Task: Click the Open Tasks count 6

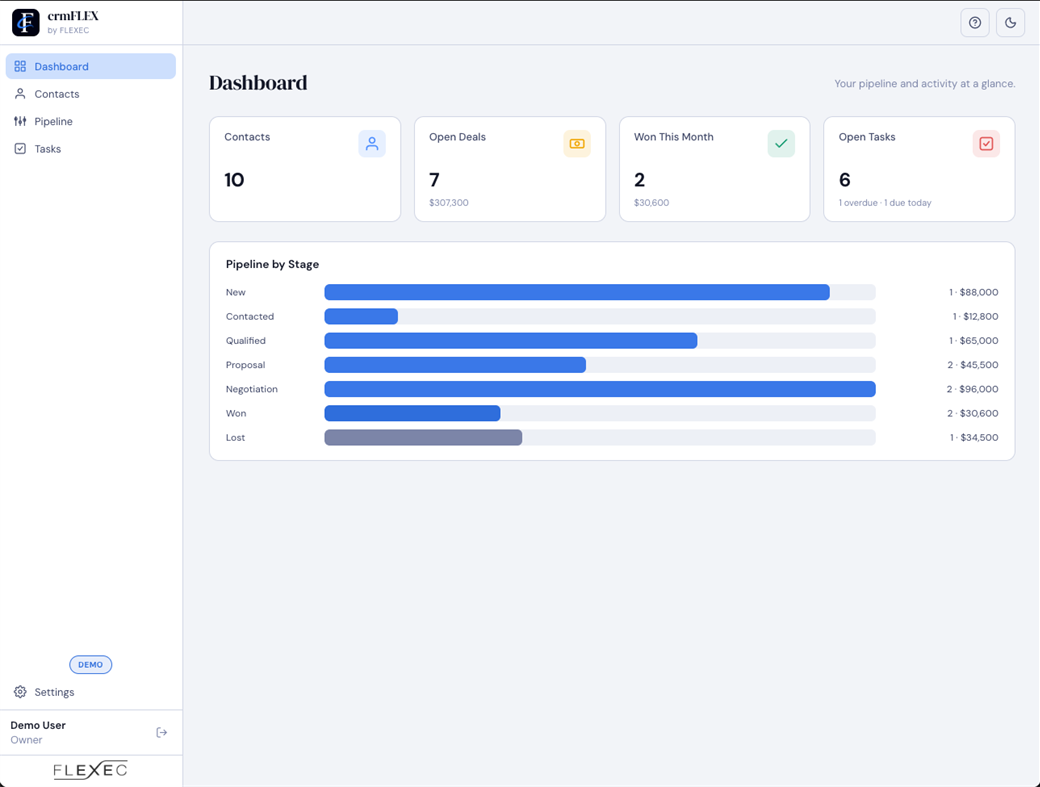Action: pos(844,180)
